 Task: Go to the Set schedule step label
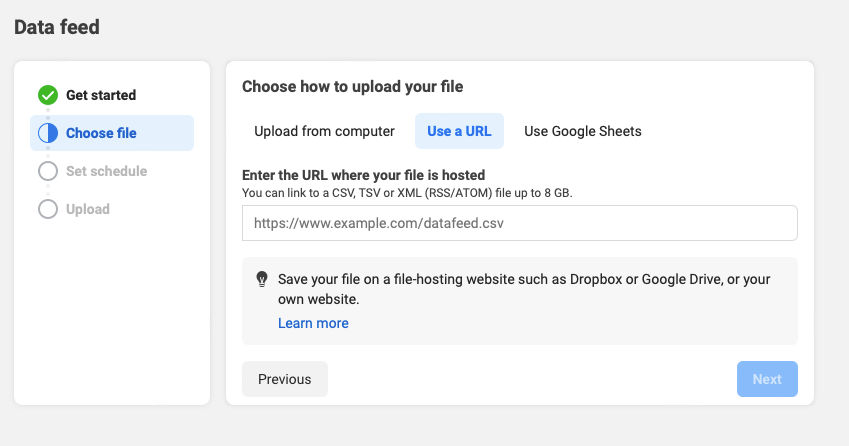(106, 171)
